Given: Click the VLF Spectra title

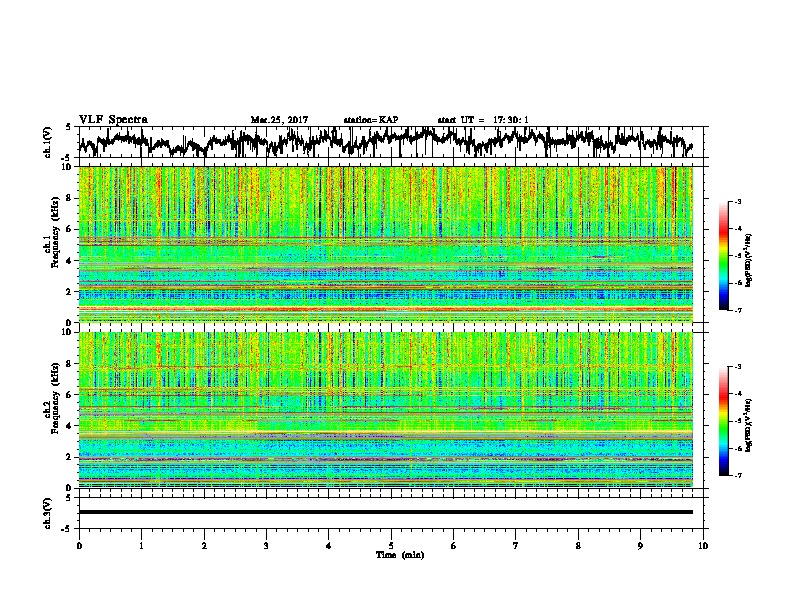Looking at the screenshot, I should (113, 120).
